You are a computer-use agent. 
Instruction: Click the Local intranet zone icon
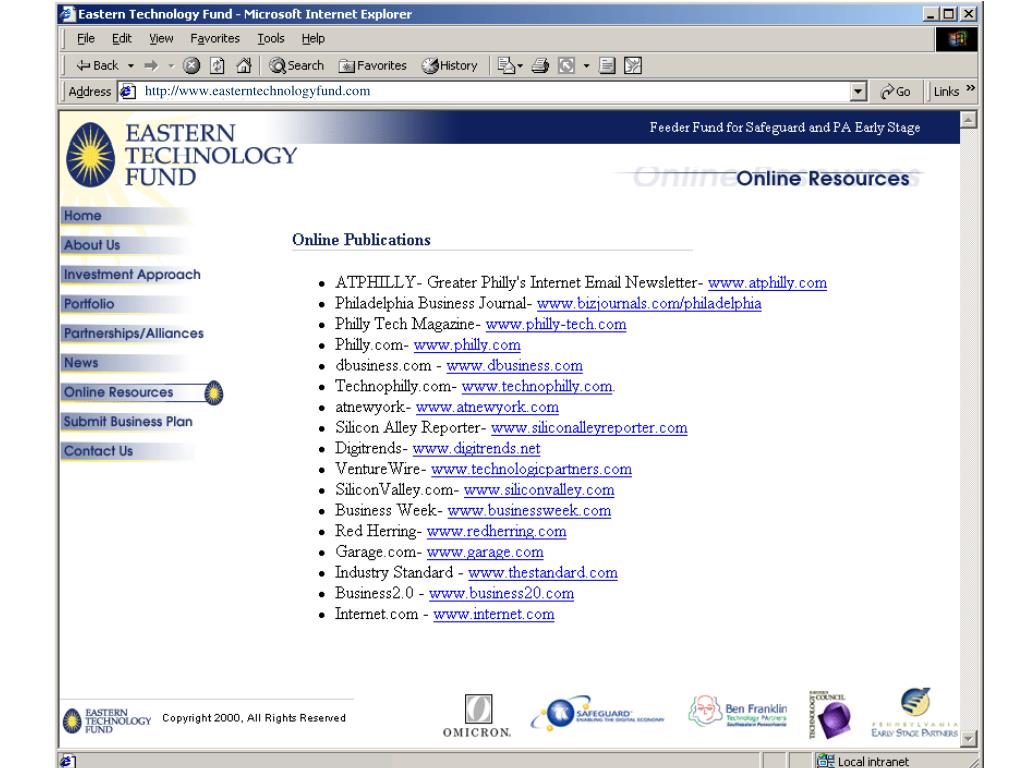(x=826, y=761)
